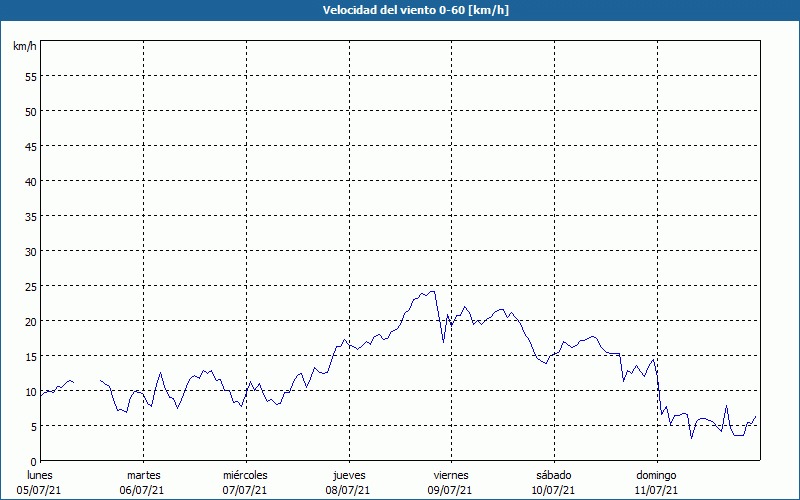Click the 'jueves' day label

tap(349, 475)
